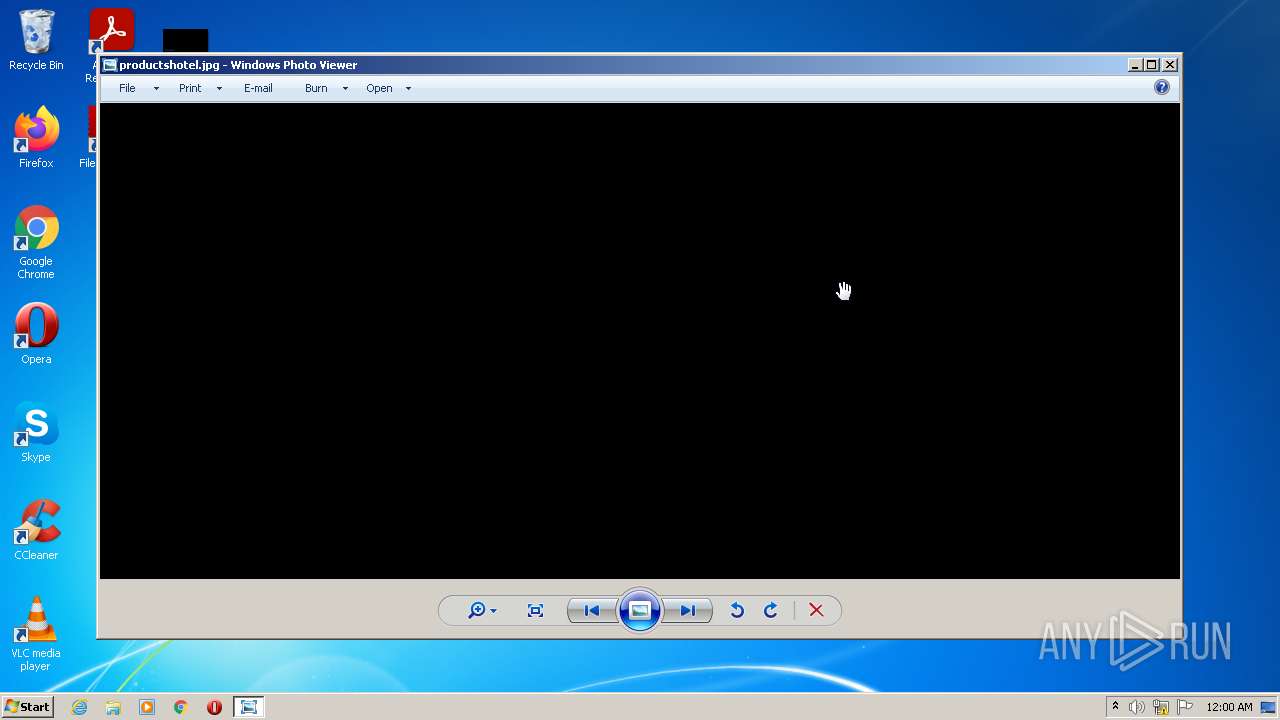Select the Adobe Reader desktop shortcut

tap(110, 32)
